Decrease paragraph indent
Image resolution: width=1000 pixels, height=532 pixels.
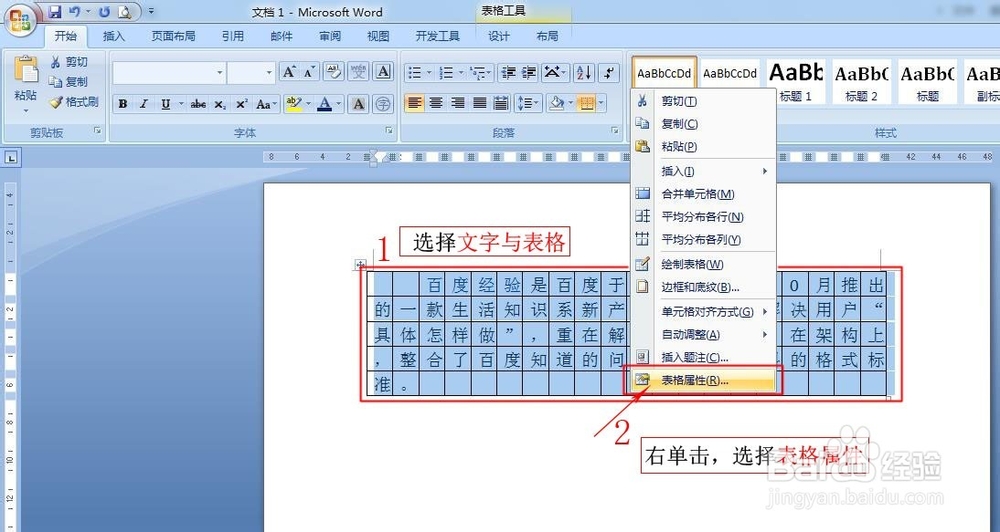point(508,73)
